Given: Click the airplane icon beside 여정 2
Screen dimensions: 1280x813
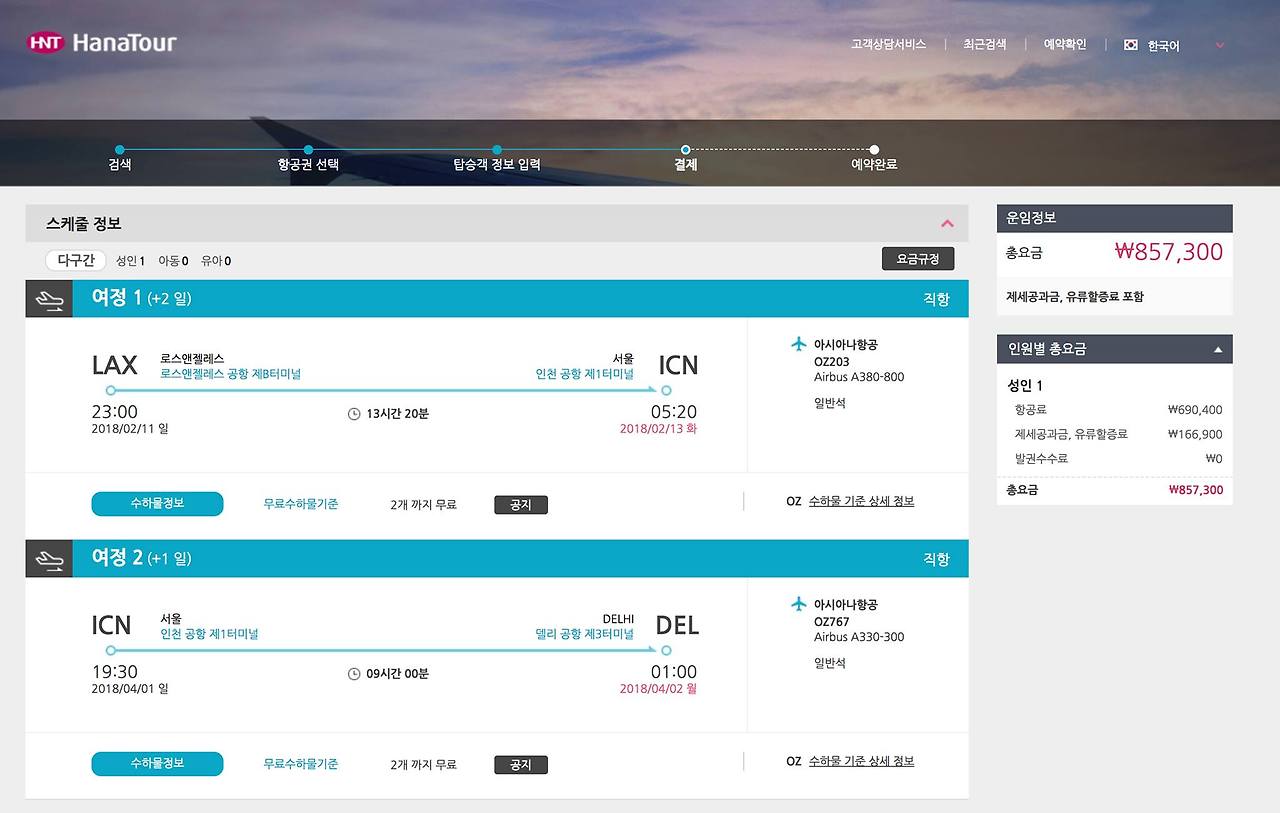Looking at the screenshot, I should tap(49, 559).
